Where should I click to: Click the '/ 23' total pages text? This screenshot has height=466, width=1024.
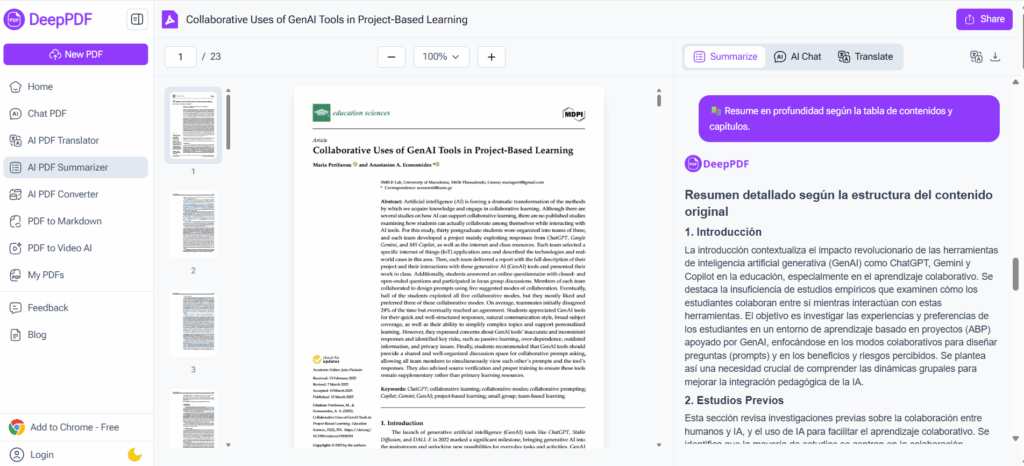click(212, 57)
